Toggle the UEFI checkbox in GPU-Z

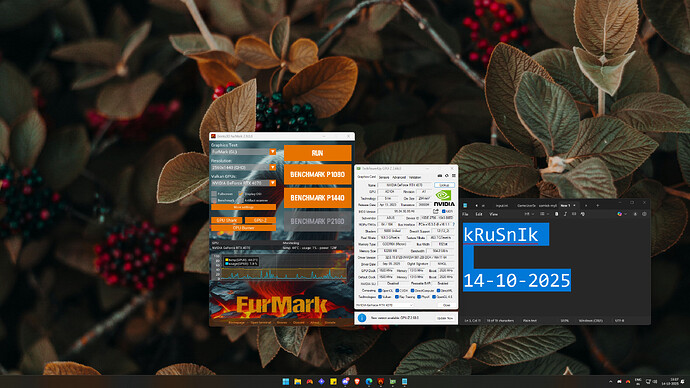point(444,212)
